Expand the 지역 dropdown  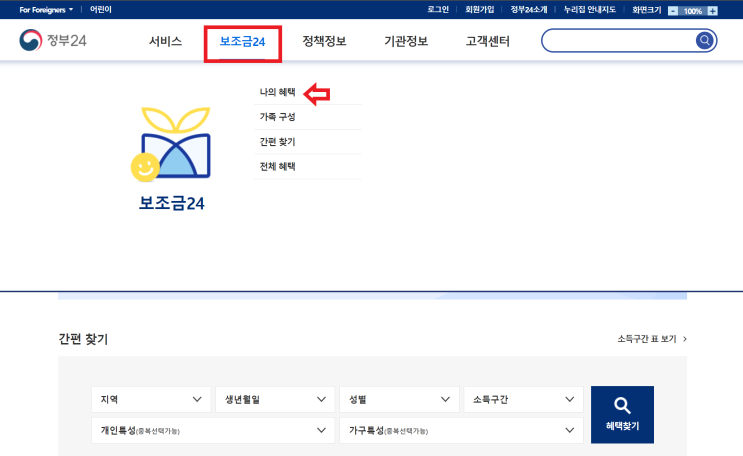tap(151, 399)
